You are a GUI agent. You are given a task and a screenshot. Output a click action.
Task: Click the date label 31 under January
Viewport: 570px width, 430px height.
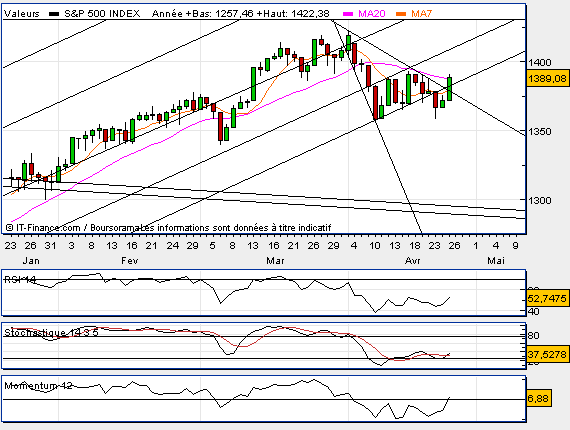tap(51, 246)
